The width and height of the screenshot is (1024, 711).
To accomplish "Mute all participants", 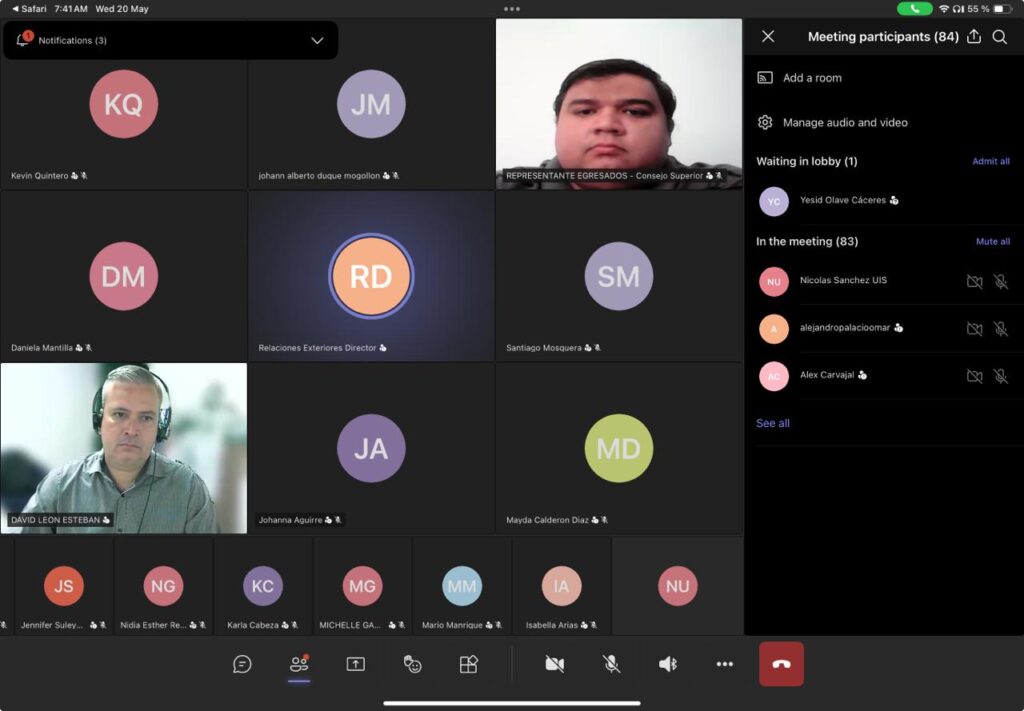I will coord(993,242).
